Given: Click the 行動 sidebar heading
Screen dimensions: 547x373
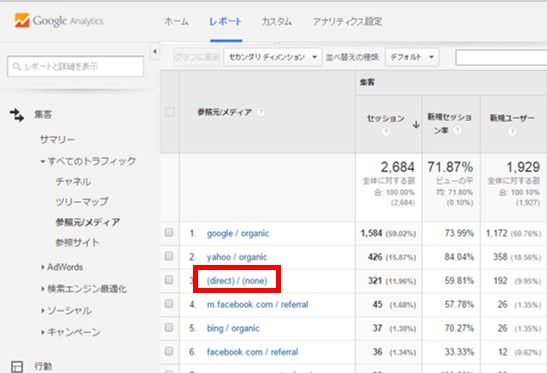Looking at the screenshot, I should 43,366.
